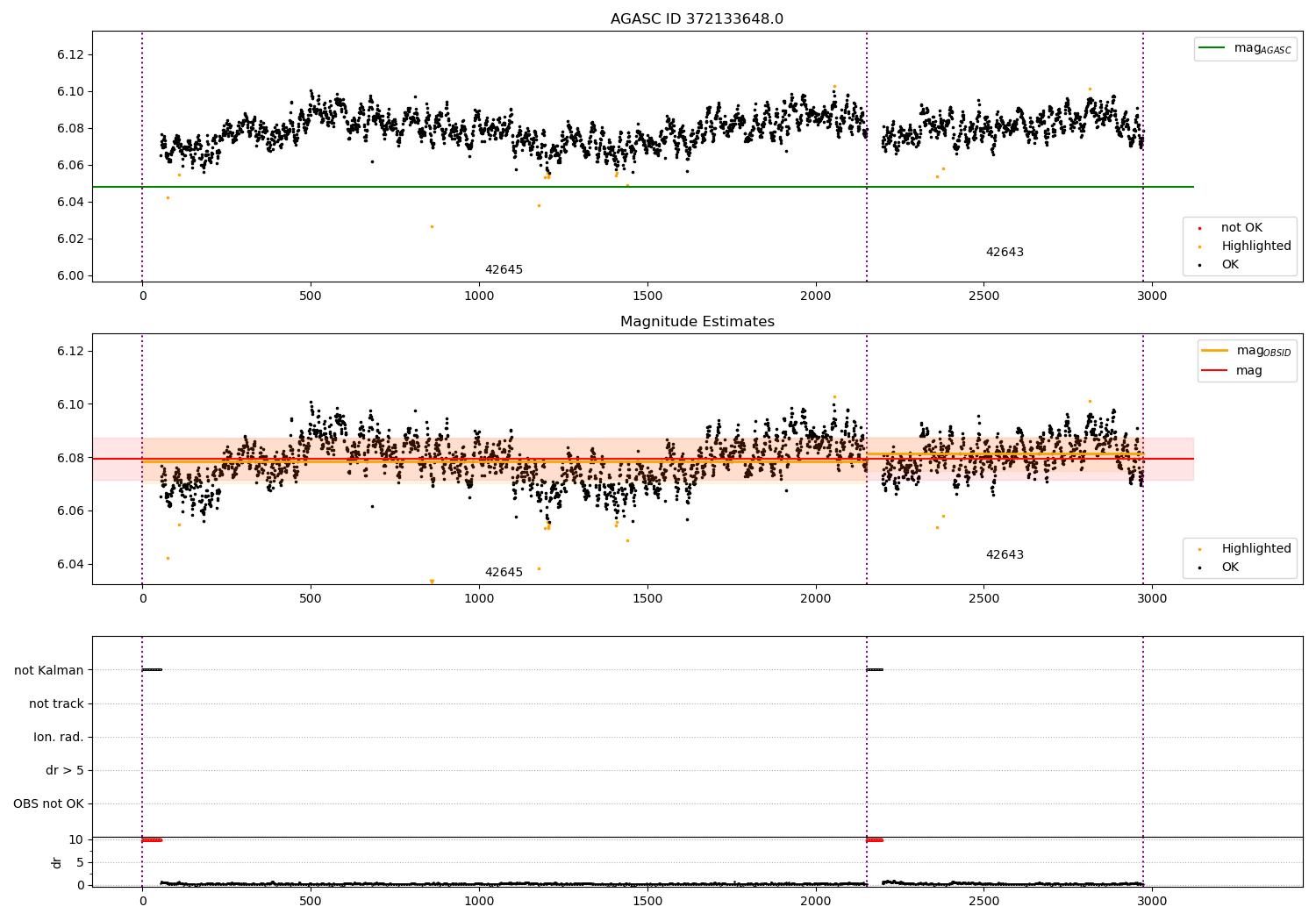Screen dimensions: 1316x921
Task: Click the red dot marker beside 'not OK'
Action: pos(1199,229)
